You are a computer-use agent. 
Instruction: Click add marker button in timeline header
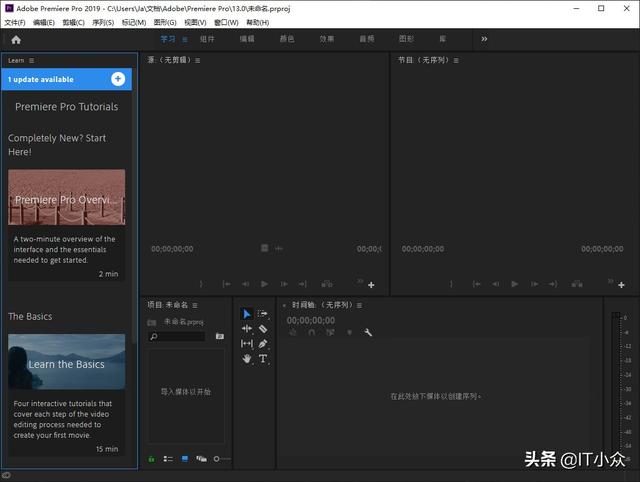pyautogui.click(x=349, y=333)
